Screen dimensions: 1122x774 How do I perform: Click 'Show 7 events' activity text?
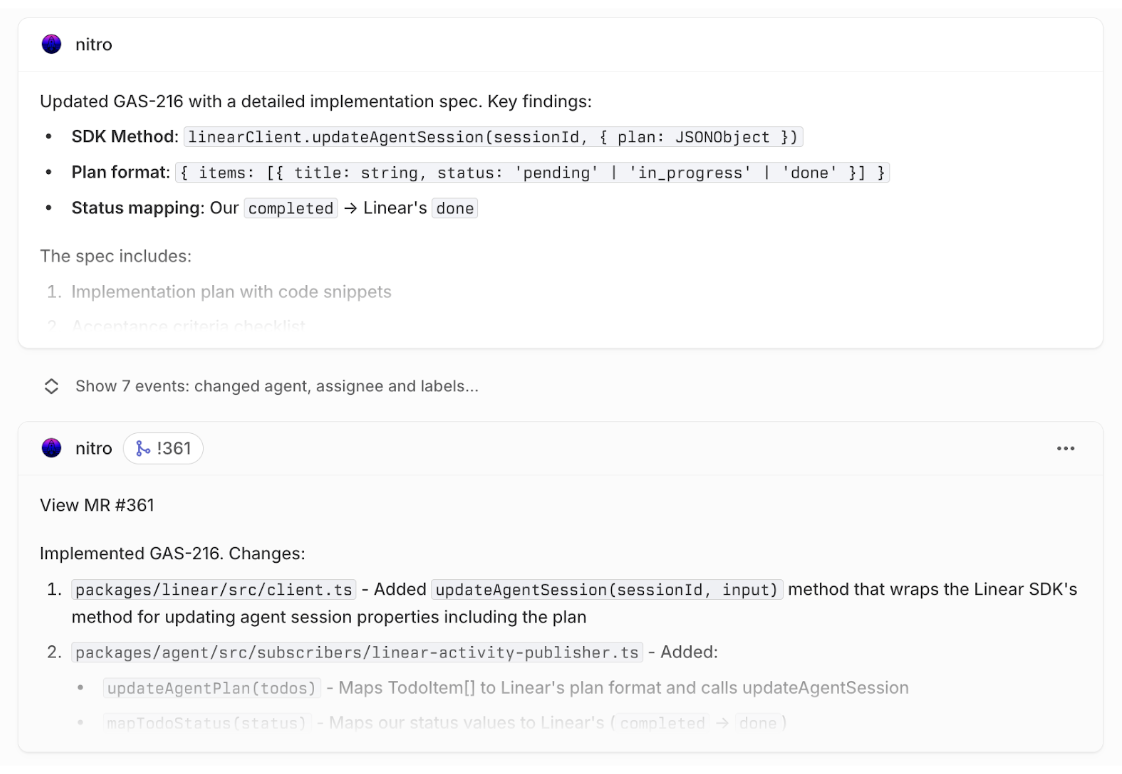(x=276, y=386)
